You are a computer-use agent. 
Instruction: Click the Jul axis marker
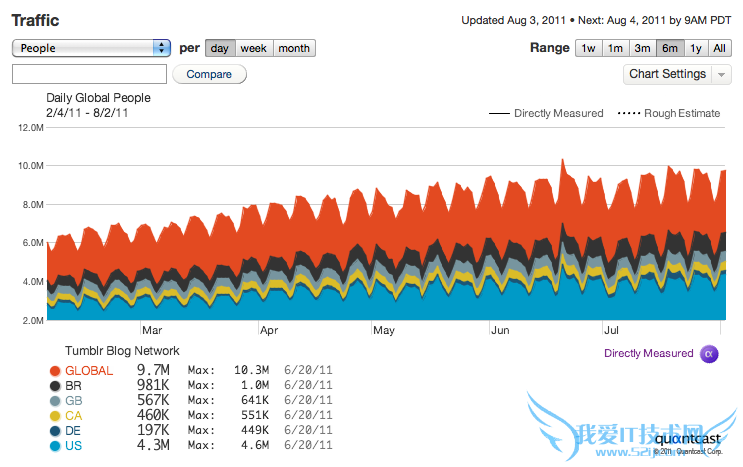611,330
